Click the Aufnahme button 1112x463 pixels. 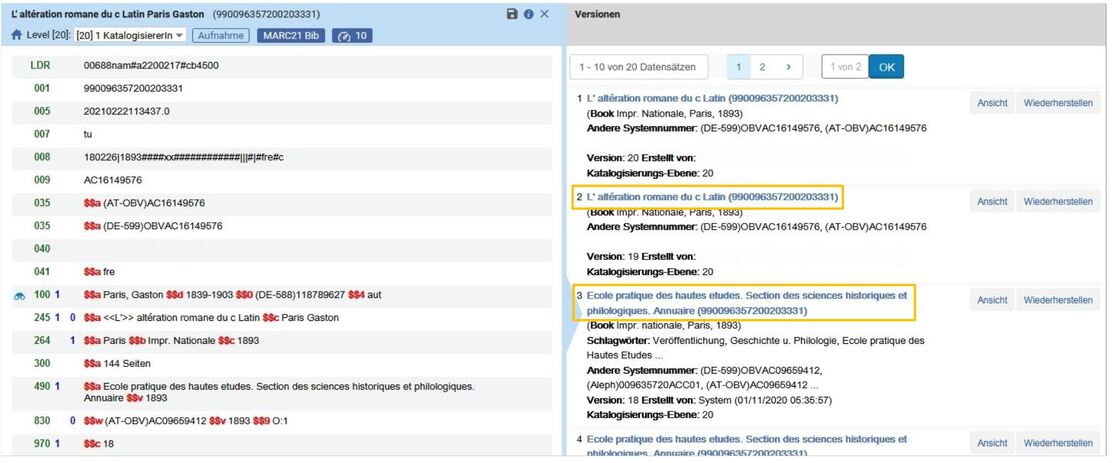tap(221, 35)
